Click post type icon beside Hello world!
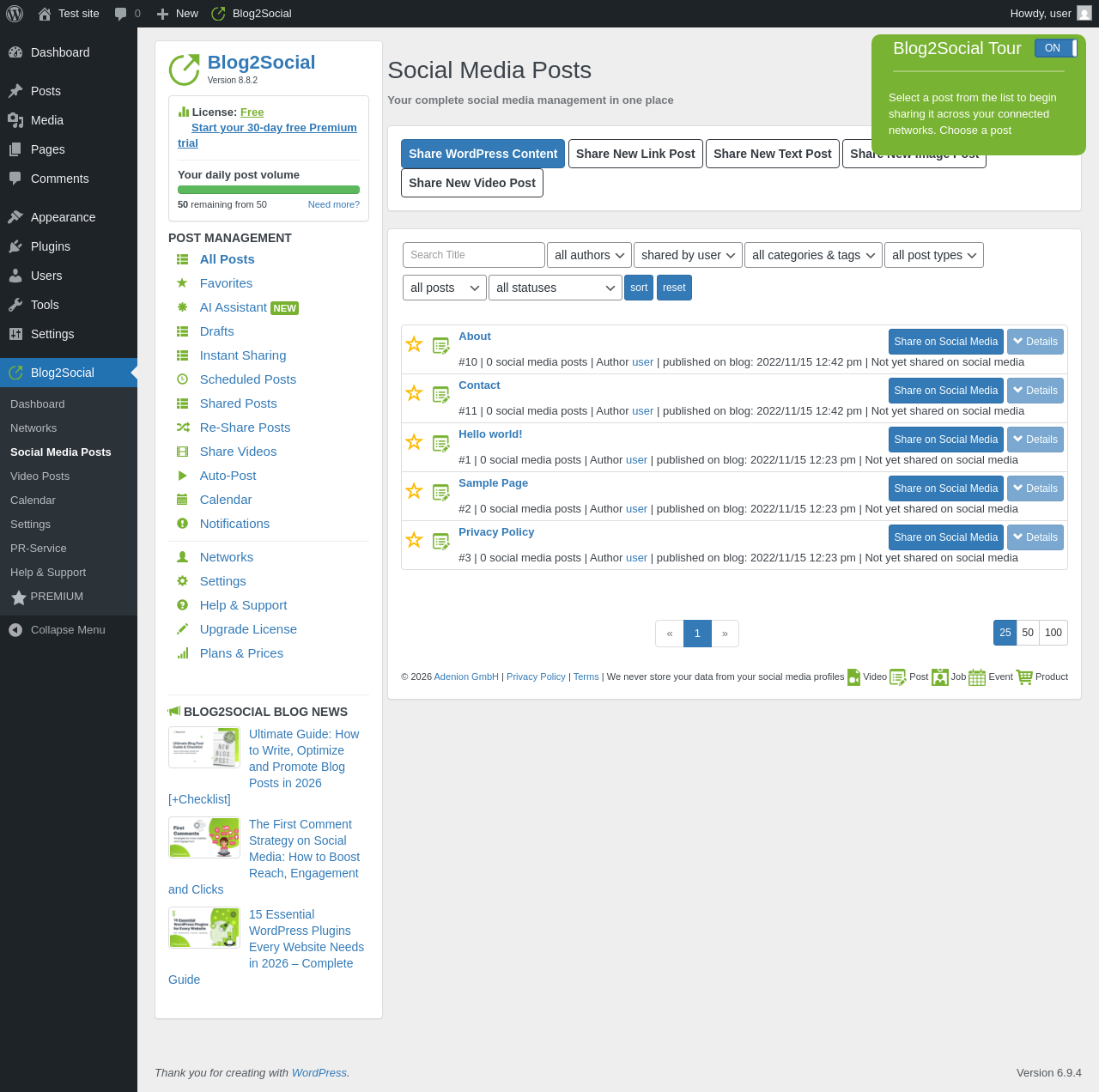The width and height of the screenshot is (1099, 1092). (441, 444)
